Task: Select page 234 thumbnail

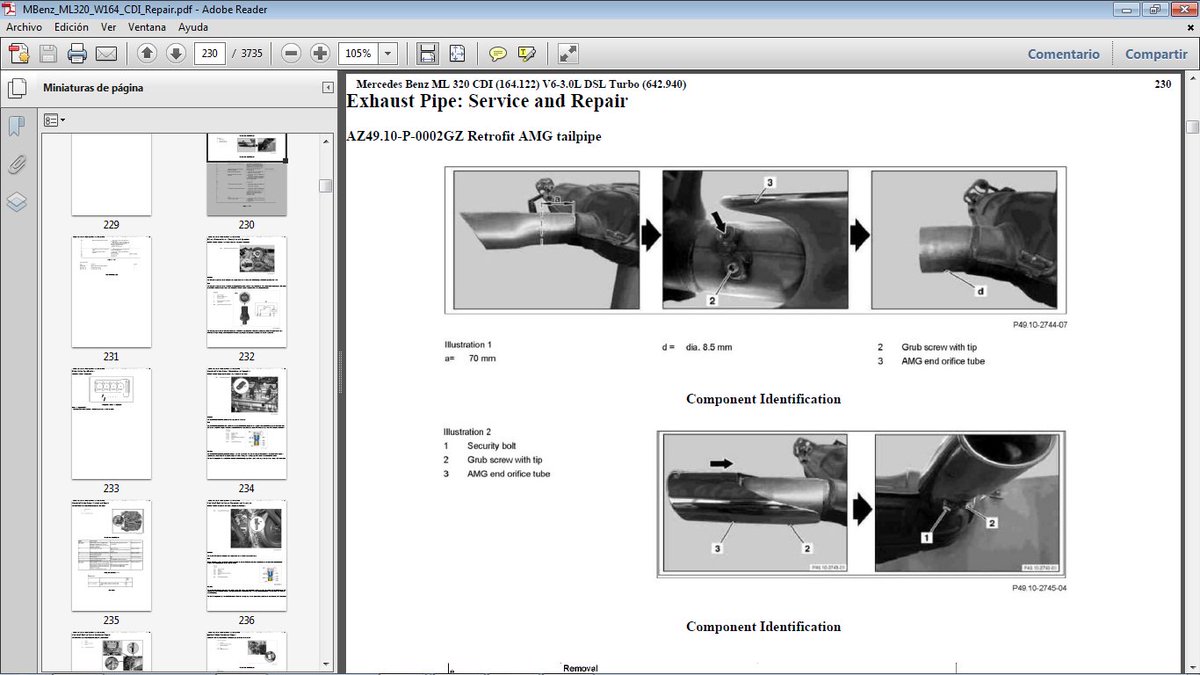Action: click(x=247, y=424)
